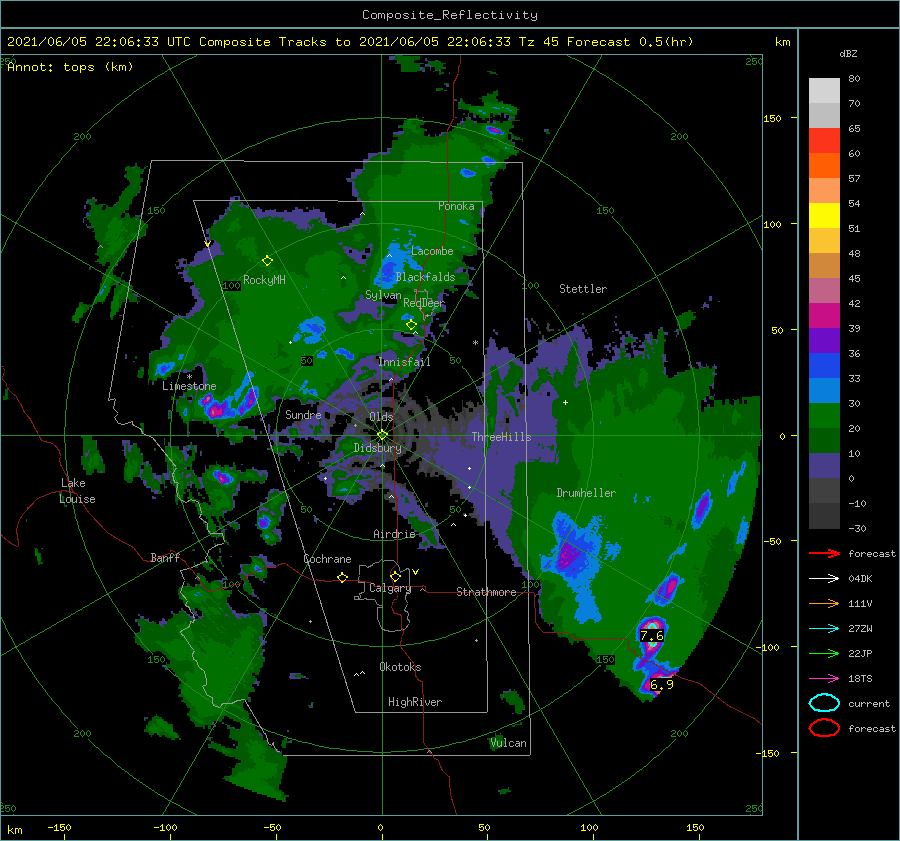Click the magenta 18TS arrow icon
900x841 pixels.
pos(824,679)
